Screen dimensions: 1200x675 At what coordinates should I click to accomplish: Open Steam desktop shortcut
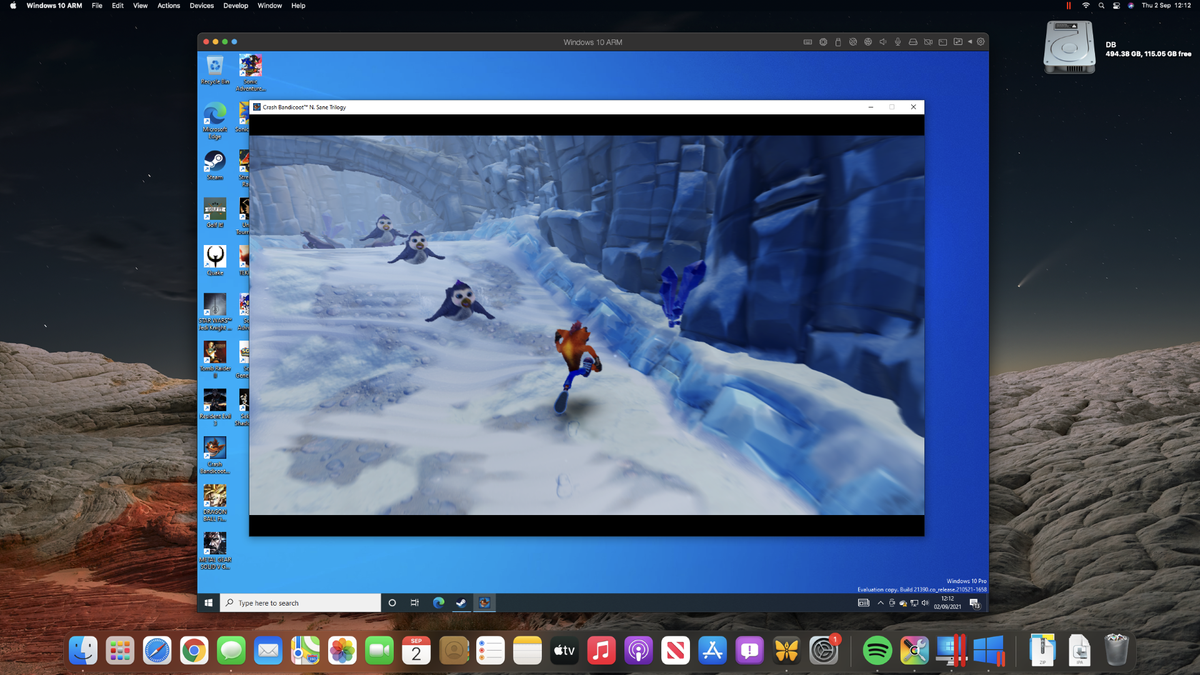(x=215, y=165)
